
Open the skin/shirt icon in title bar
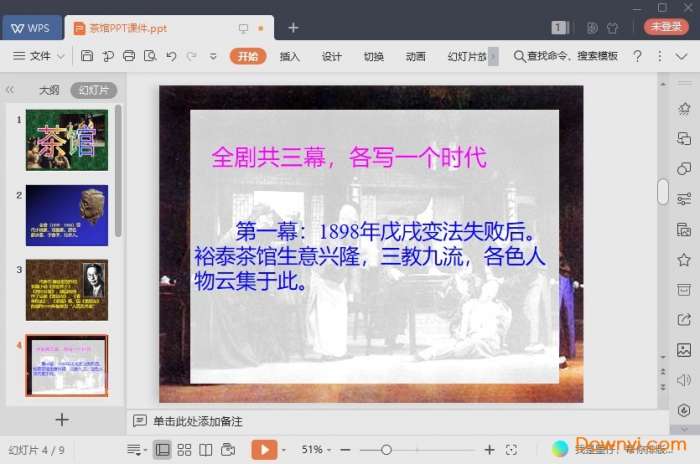coord(612,28)
